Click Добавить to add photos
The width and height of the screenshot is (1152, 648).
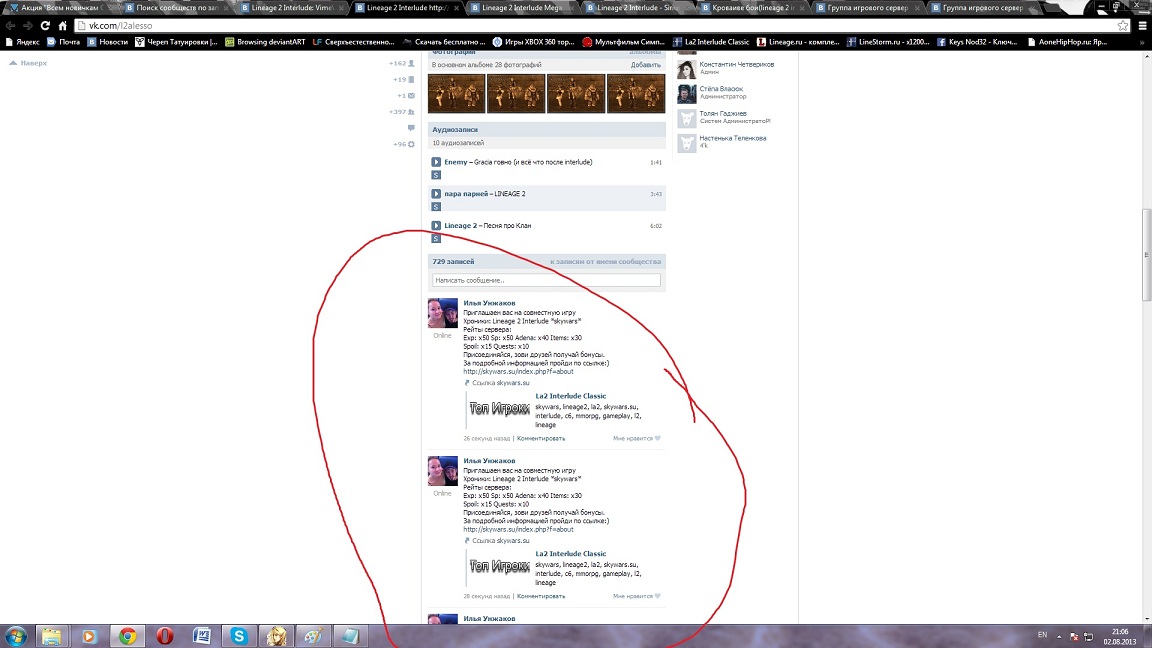tap(646, 65)
